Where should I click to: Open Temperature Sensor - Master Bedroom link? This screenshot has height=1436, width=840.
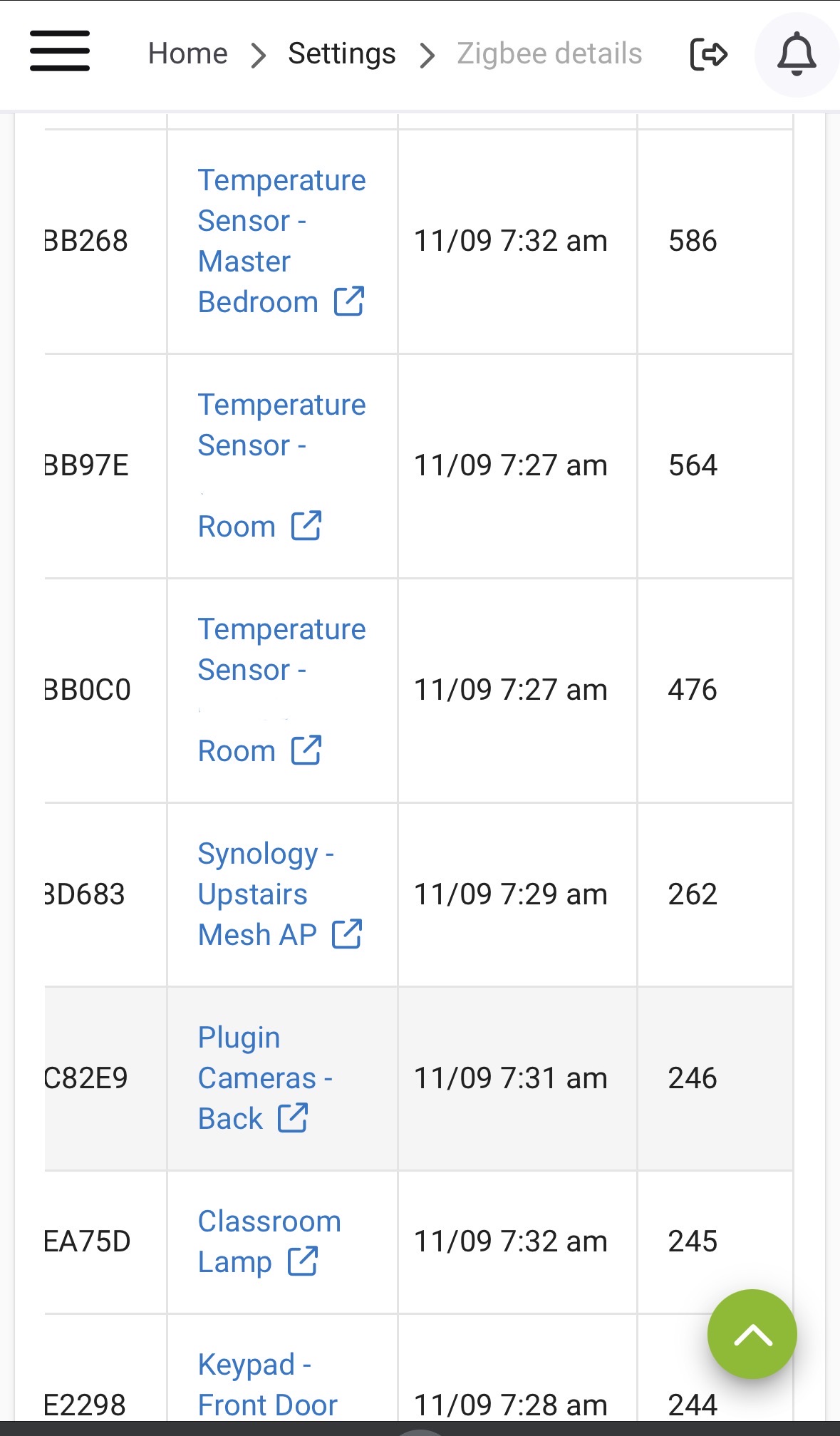(281, 221)
